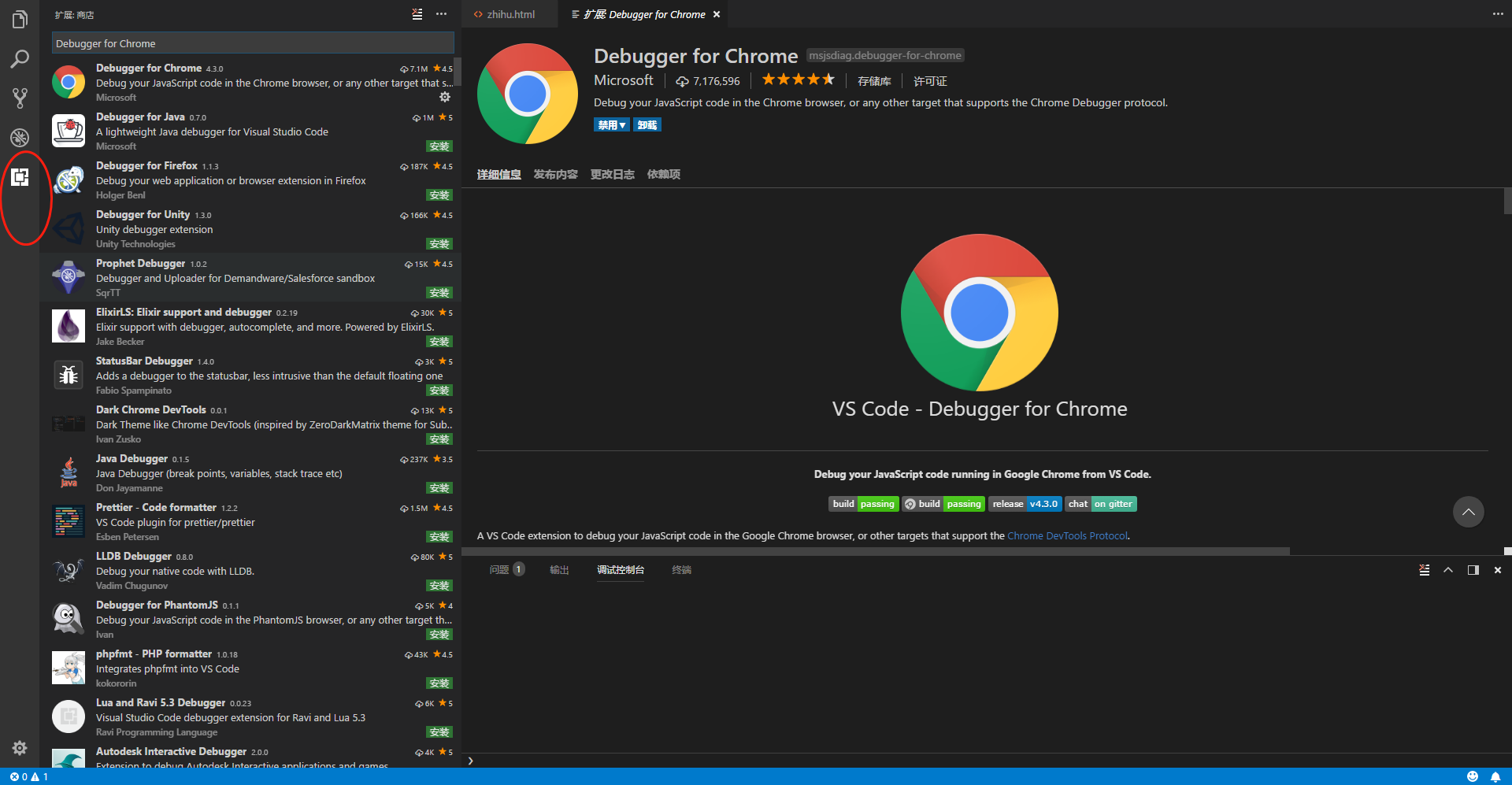
Task: Open the 调试控制台 debug console tab
Action: tap(621, 569)
